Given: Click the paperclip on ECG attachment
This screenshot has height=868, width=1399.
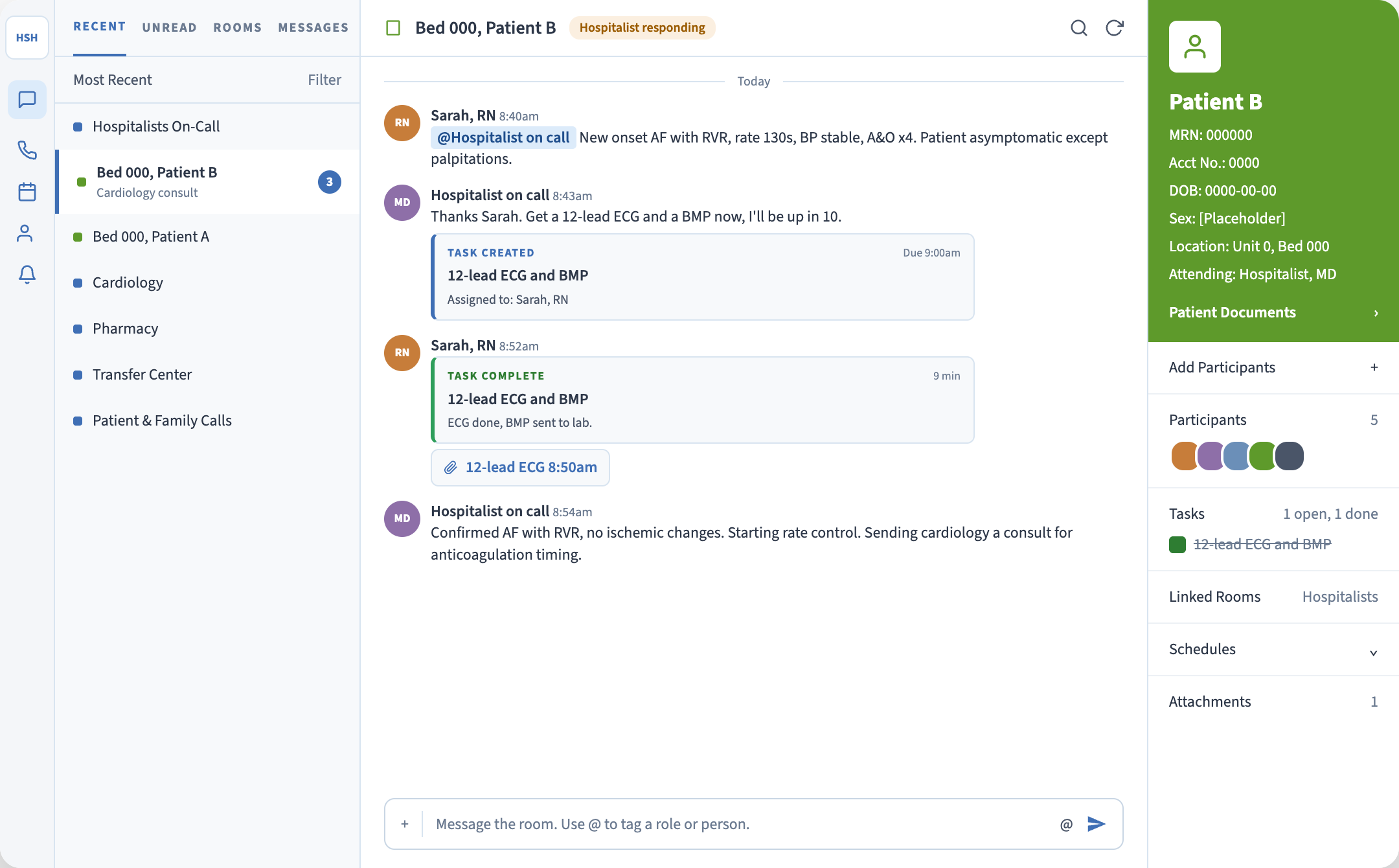Looking at the screenshot, I should click(451, 468).
